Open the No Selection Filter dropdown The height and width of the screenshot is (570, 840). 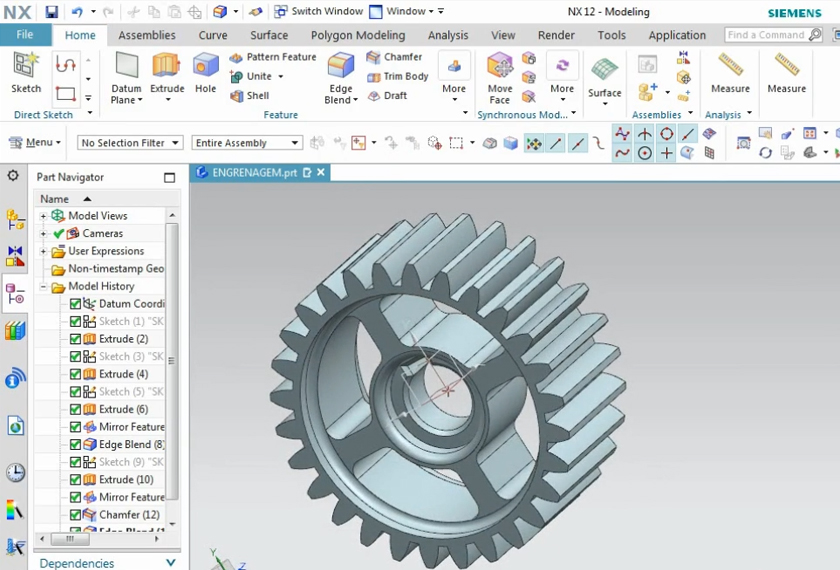click(130, 143)
